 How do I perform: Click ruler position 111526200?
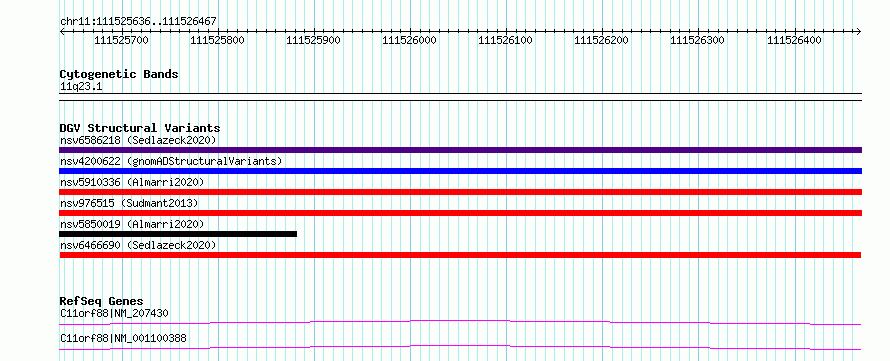point(602,40)
